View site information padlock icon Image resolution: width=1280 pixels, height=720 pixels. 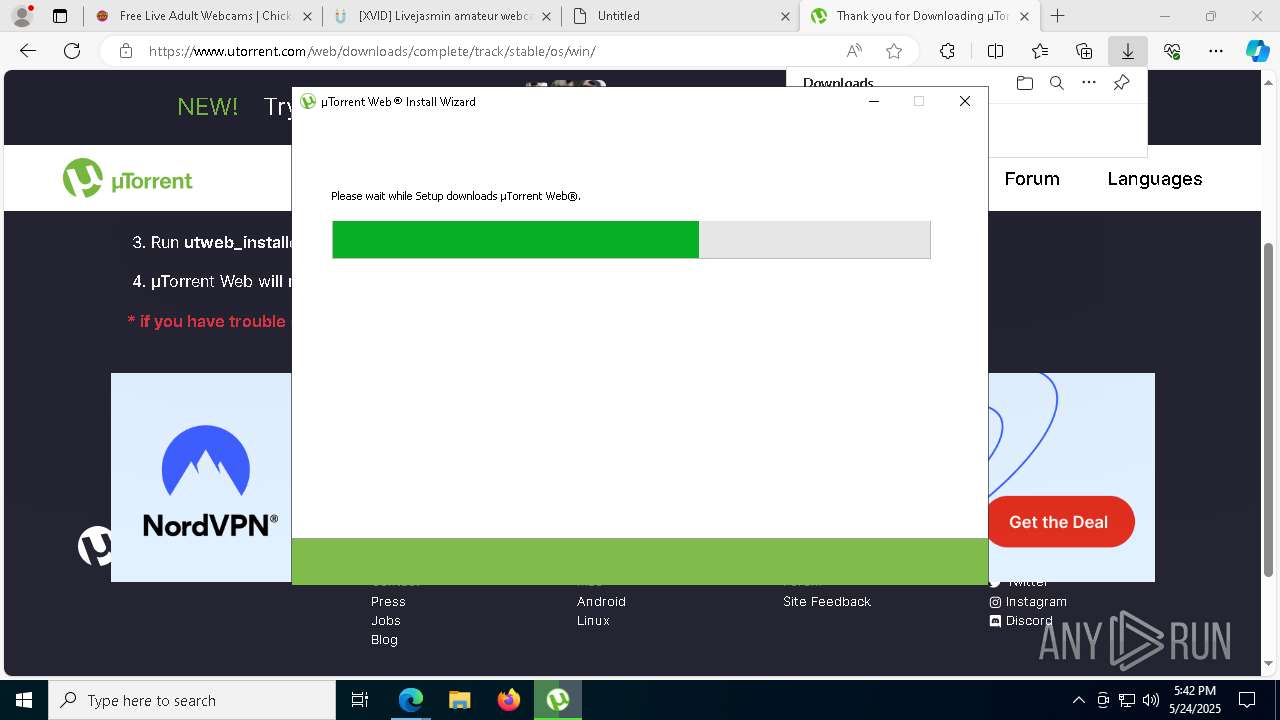coord(126,51)
